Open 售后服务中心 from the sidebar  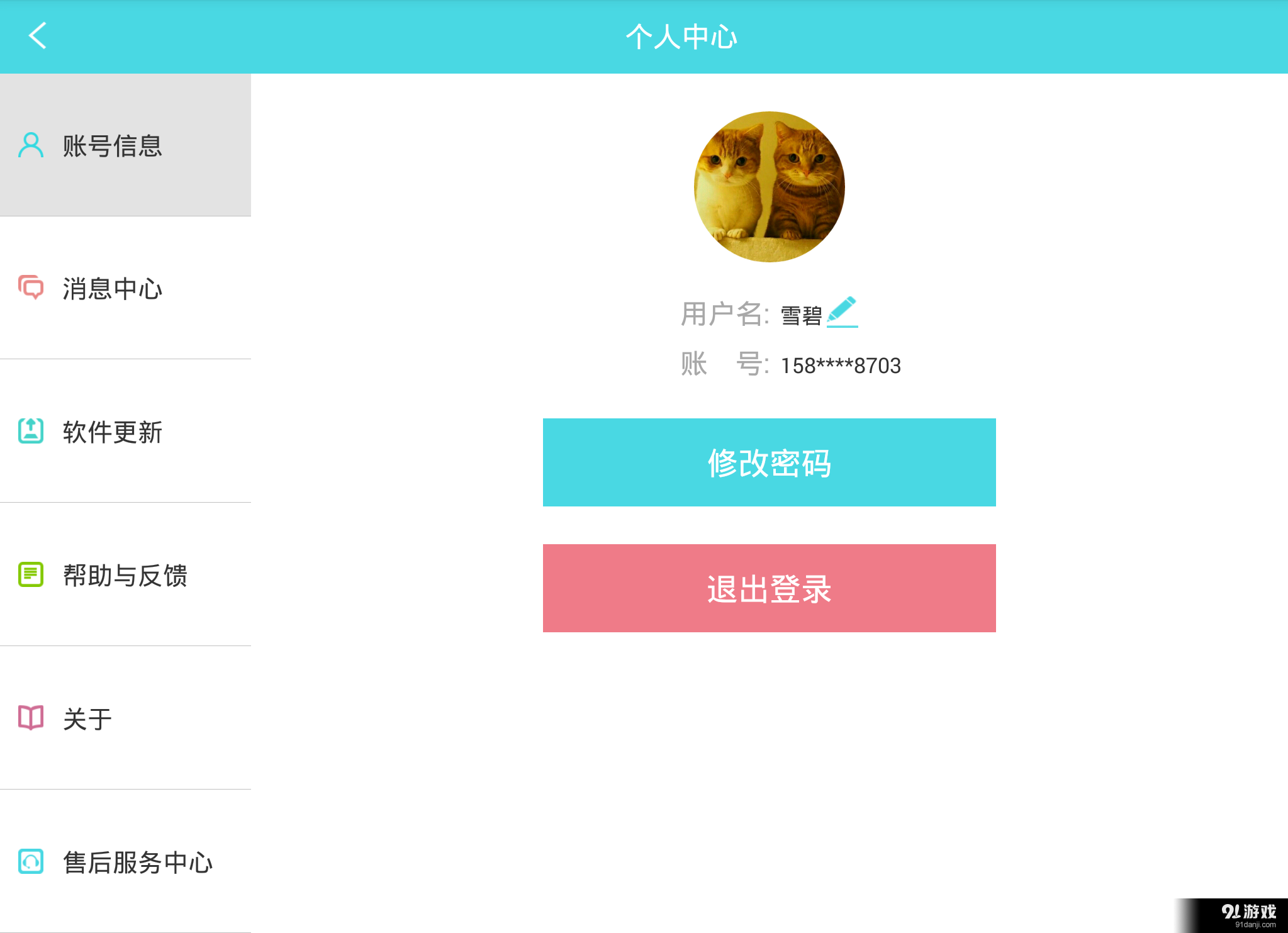point(138,863)
